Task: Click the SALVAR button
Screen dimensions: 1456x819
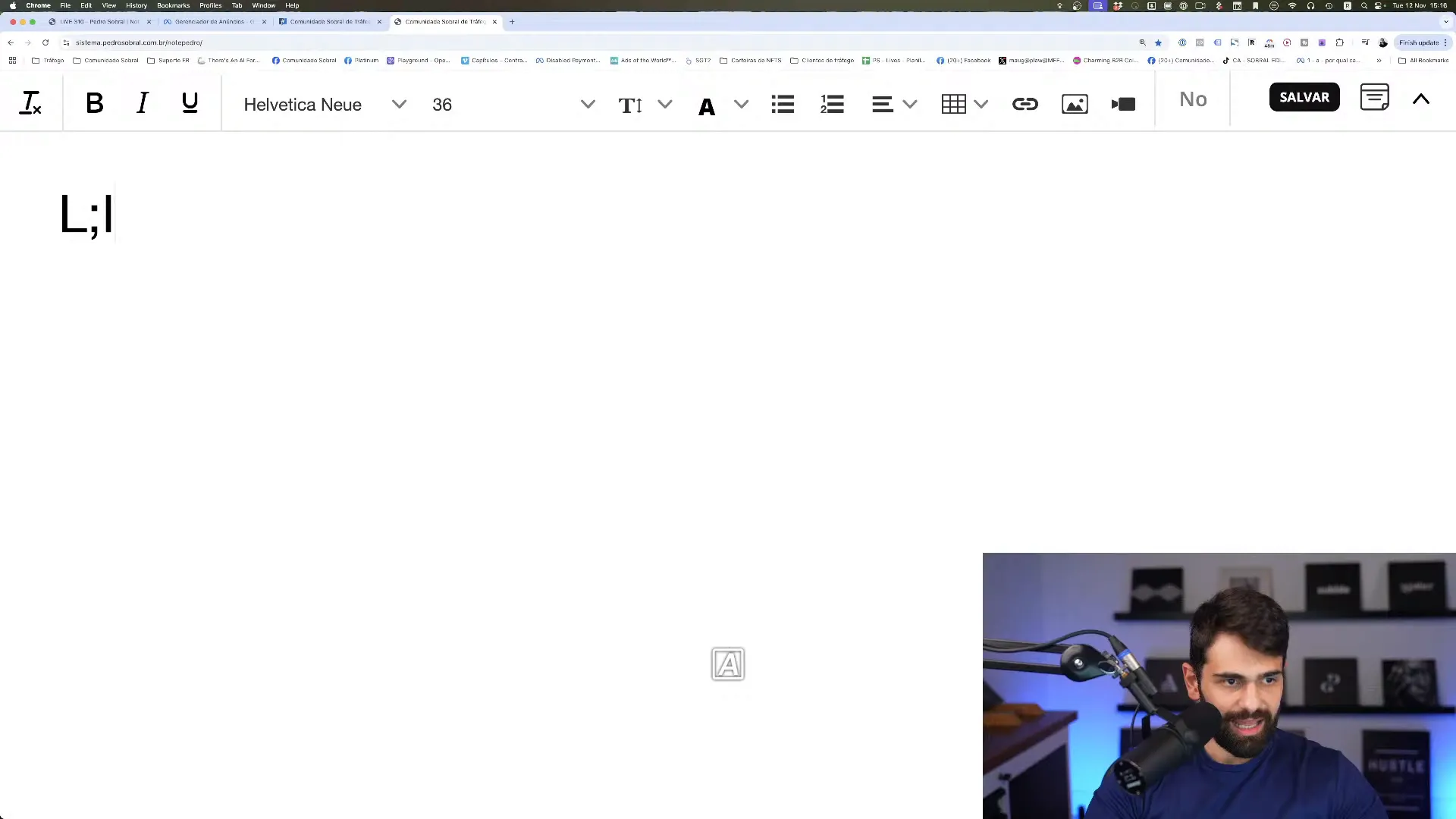Action: coord(1304,97)
